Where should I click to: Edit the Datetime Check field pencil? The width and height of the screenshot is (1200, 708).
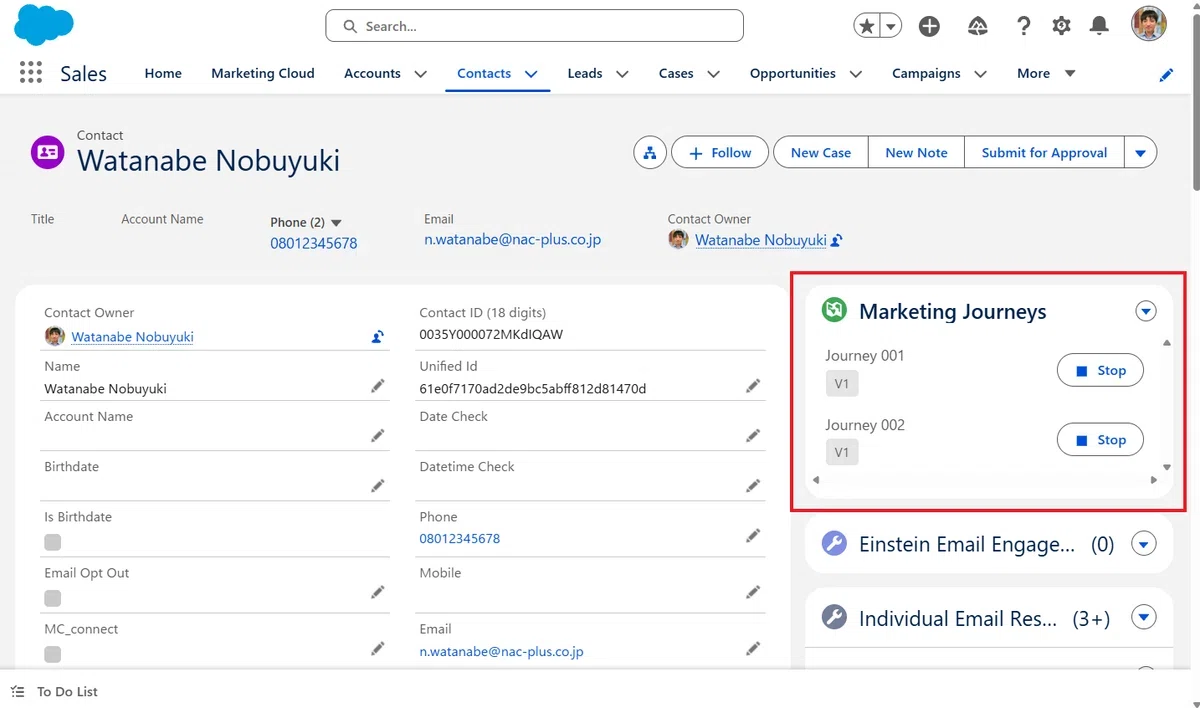(x=753, y=485)
